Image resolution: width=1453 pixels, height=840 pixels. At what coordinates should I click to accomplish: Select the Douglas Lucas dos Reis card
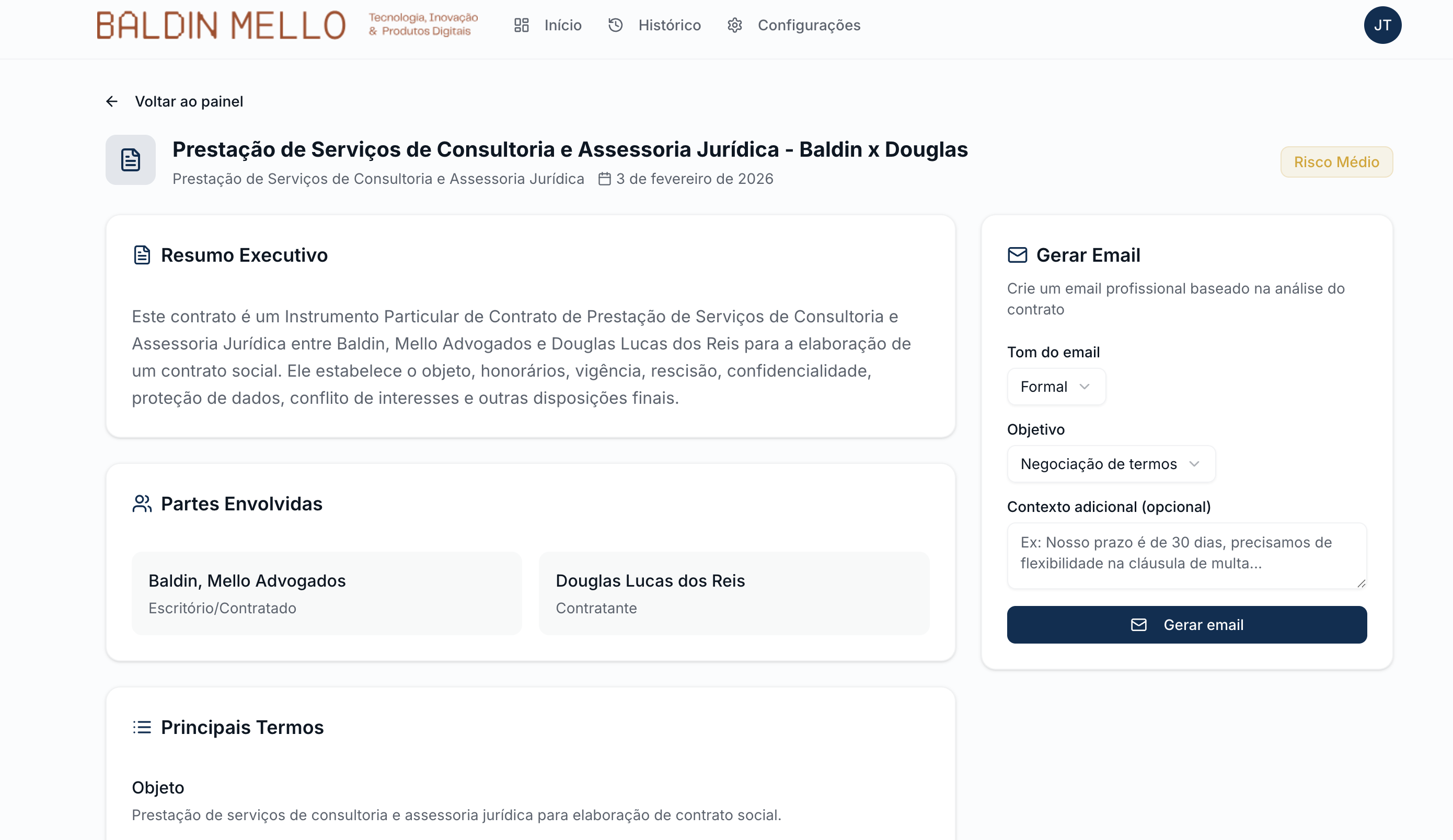click(733, 593)
